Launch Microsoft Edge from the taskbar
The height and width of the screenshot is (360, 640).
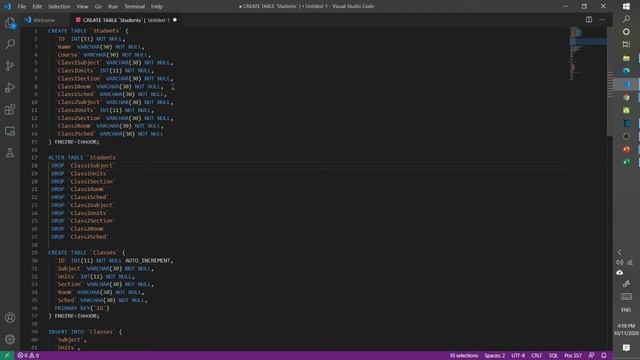[626, 71]
